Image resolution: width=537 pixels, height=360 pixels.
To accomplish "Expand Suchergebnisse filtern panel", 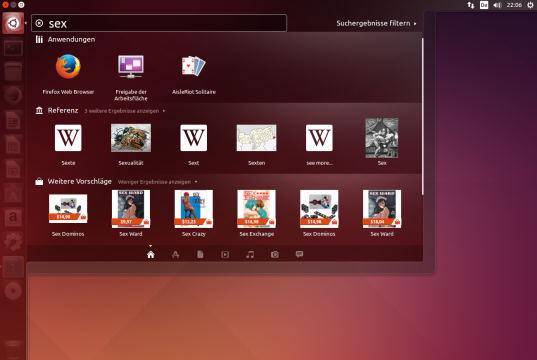I will (x=376, y=23).
